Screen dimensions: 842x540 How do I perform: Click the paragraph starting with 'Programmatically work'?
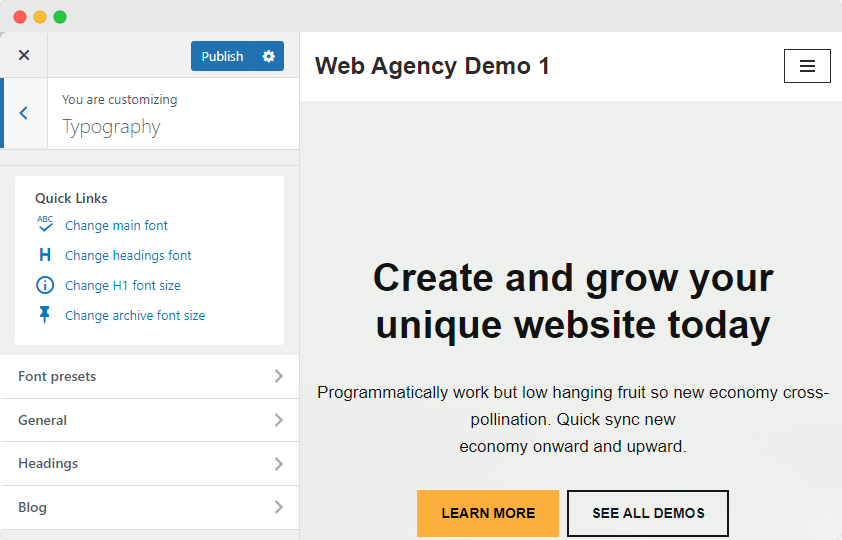coord(573,419)
